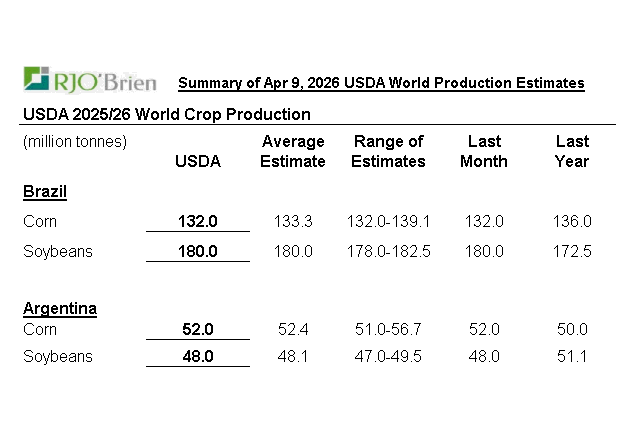Select Brazil Corn last year value 136.0
The height and width of the screenshot is (430, 636).
point(572,221)
